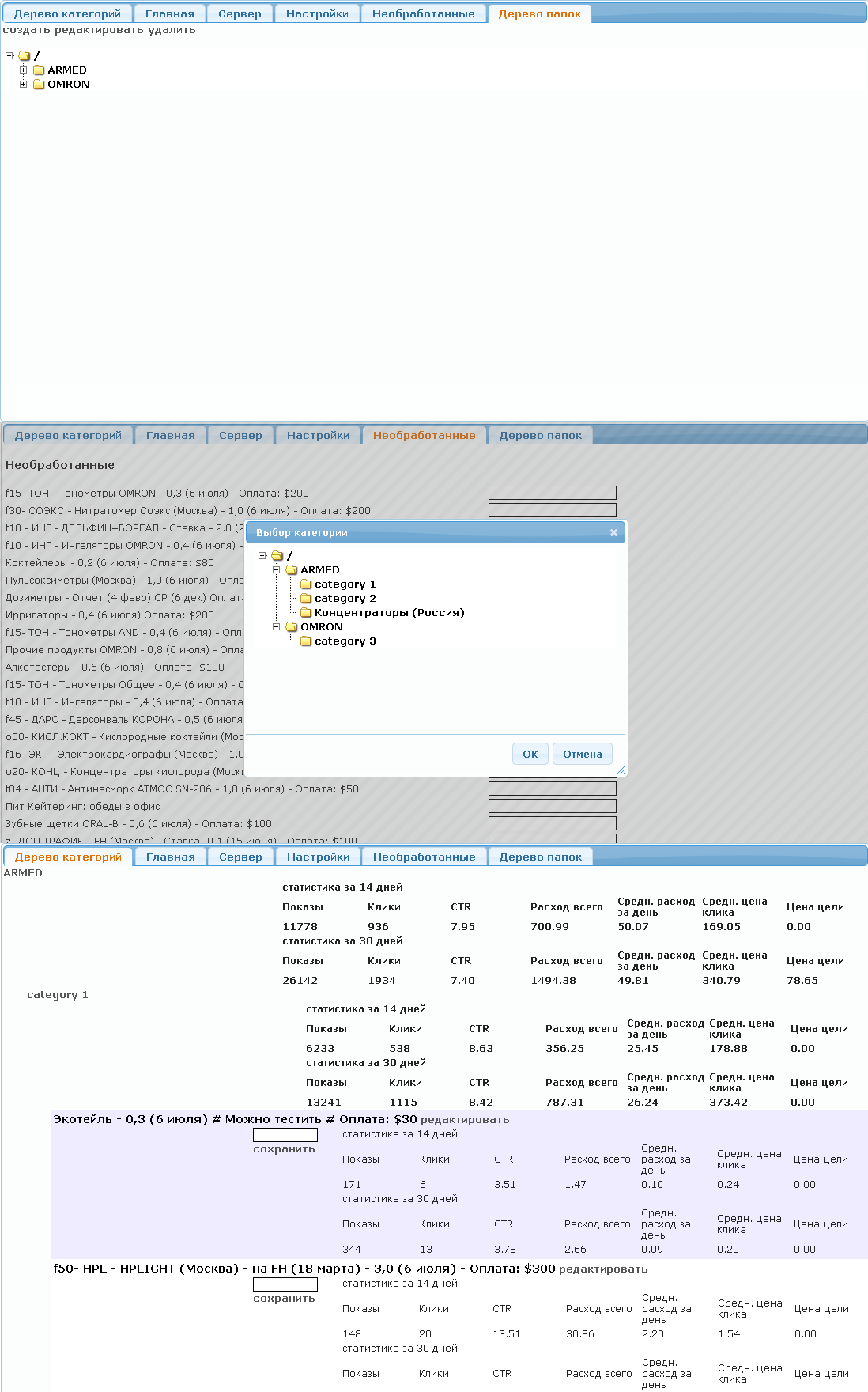868x1392 pixels.
Task: Collapse root node in Выбор категории dialog
Action: pyautogui.click(x=262, y=555)
